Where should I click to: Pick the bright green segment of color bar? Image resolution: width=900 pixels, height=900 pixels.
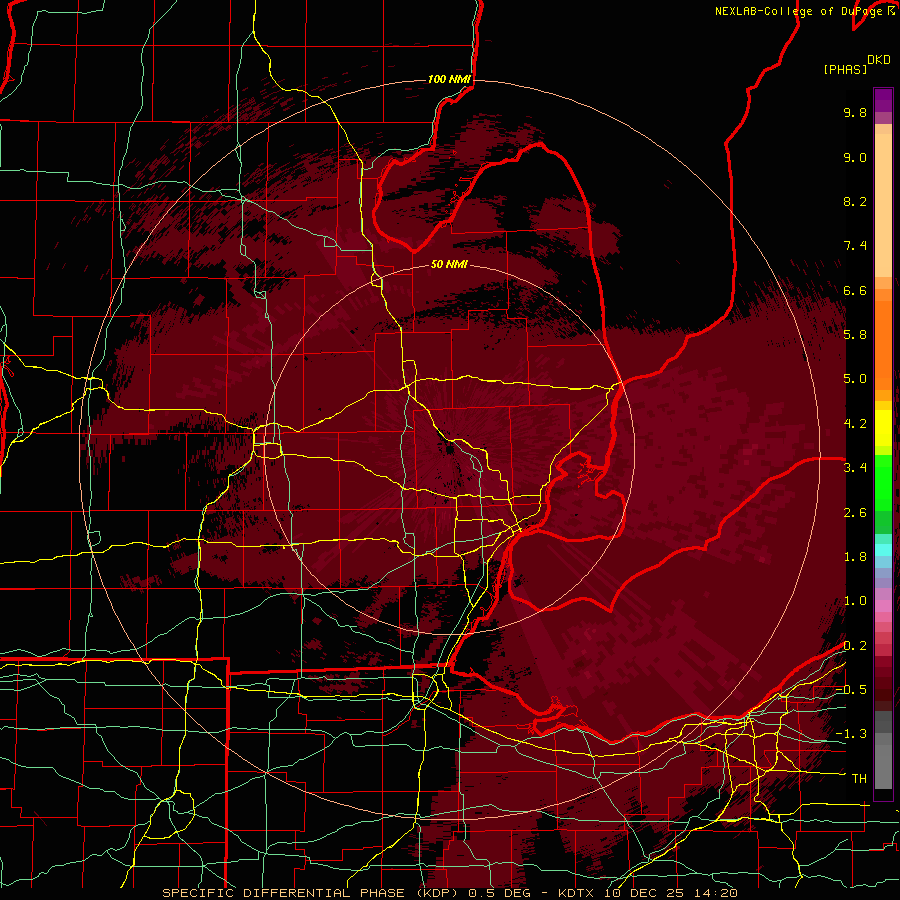pos(883,482)
